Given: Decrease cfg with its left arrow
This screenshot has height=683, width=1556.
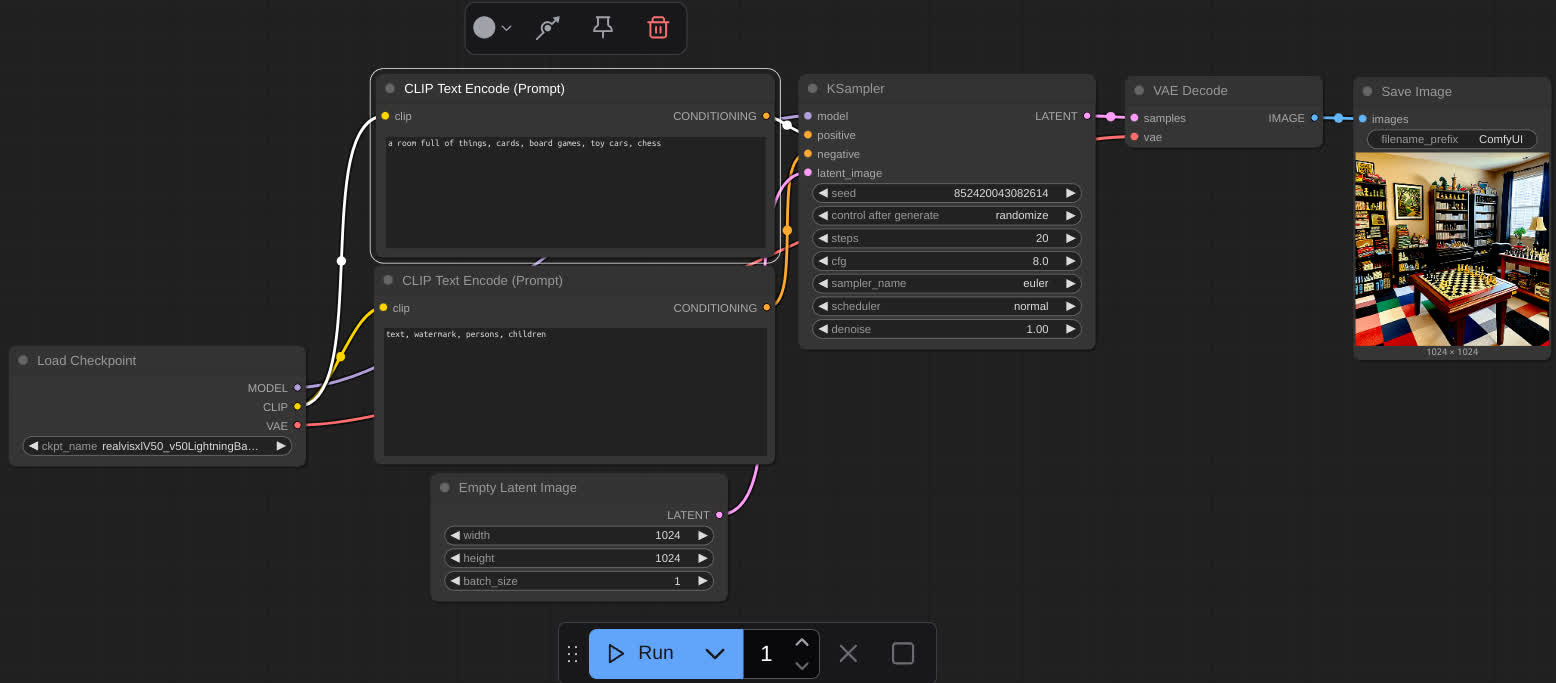Looking at the screenshot, I should click(x=825, y=261).
